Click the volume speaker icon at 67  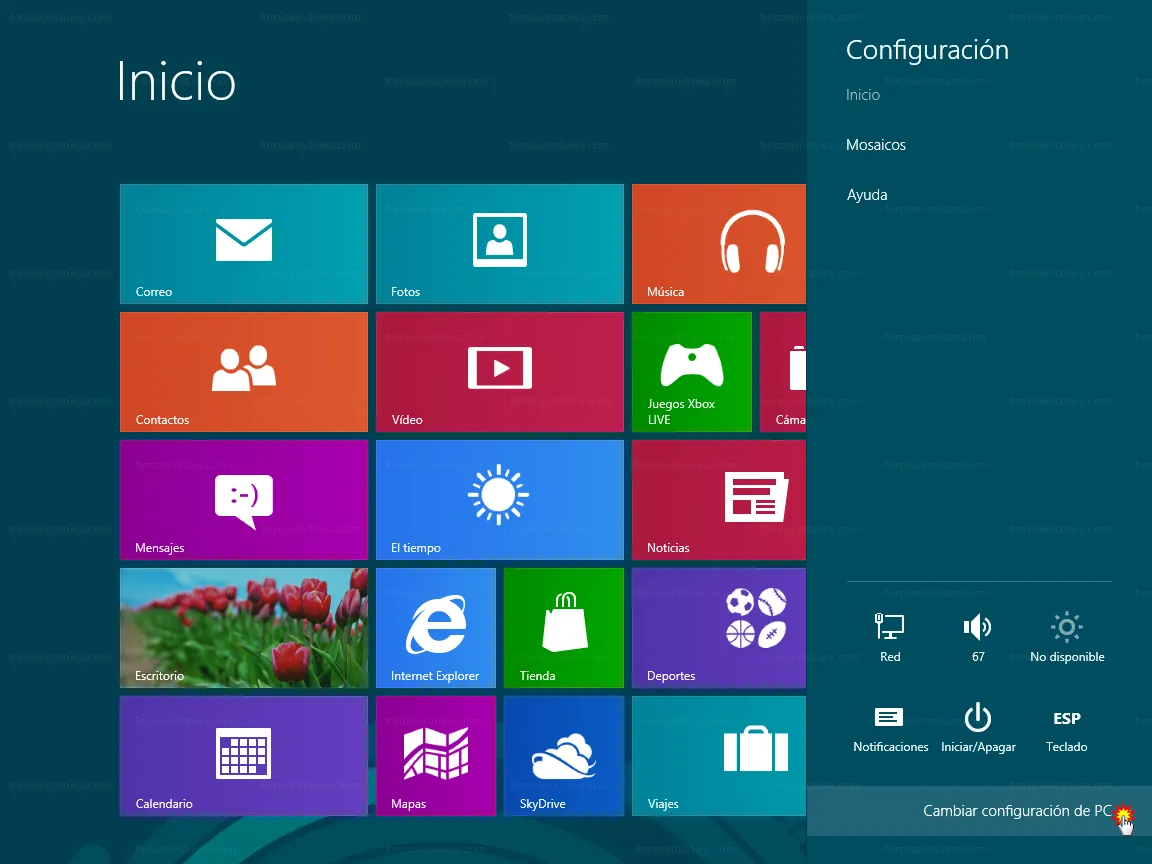(978, 637)
